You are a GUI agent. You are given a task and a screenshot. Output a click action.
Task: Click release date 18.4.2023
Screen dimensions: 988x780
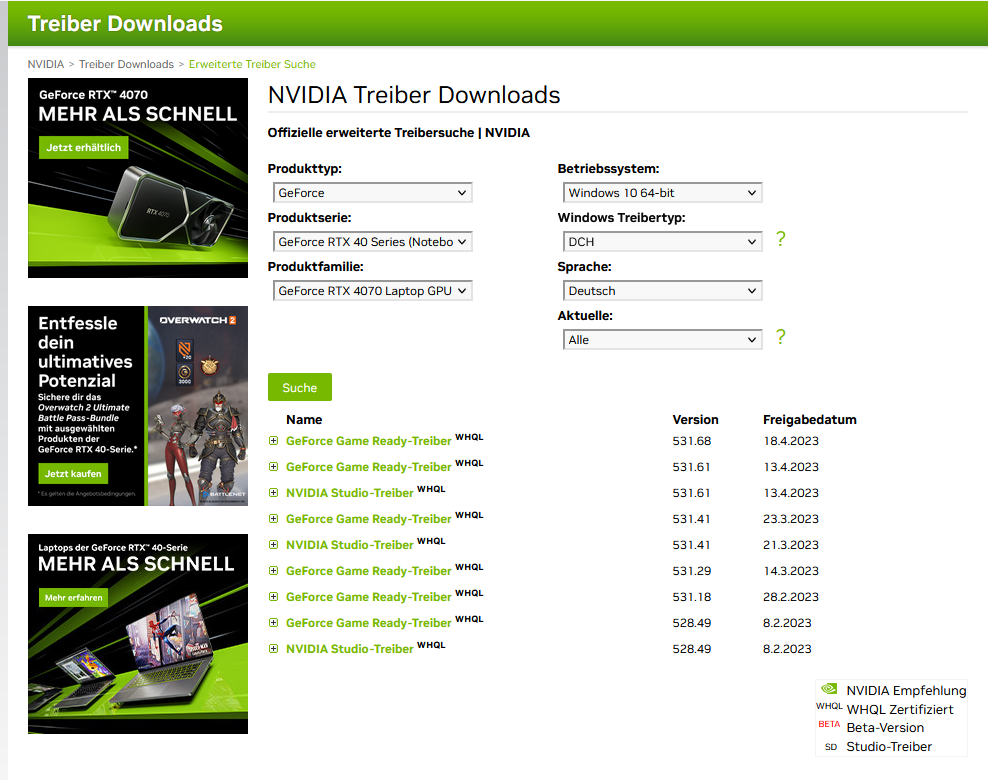791,441
